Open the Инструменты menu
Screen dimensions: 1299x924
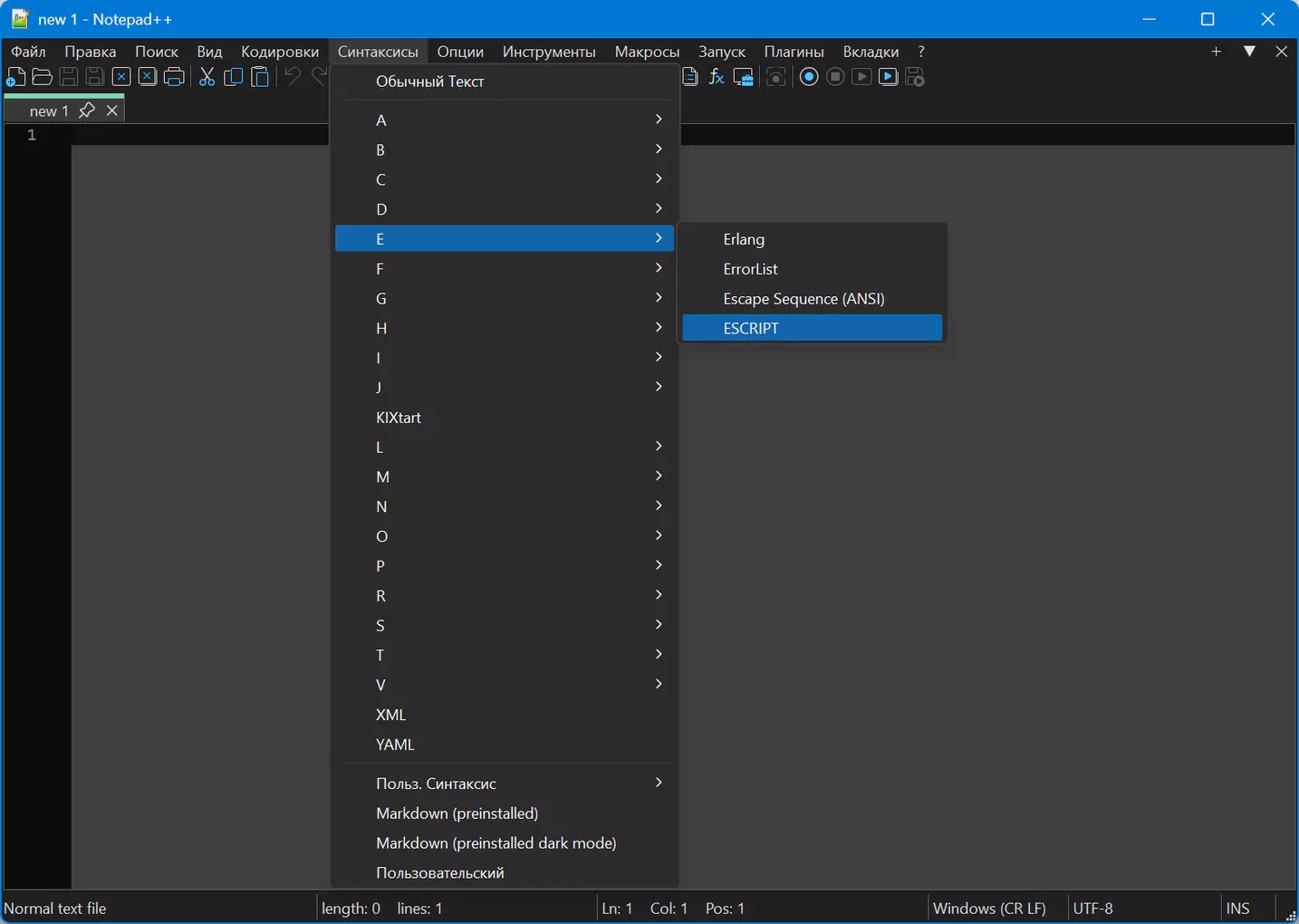(x=549, y=52)
